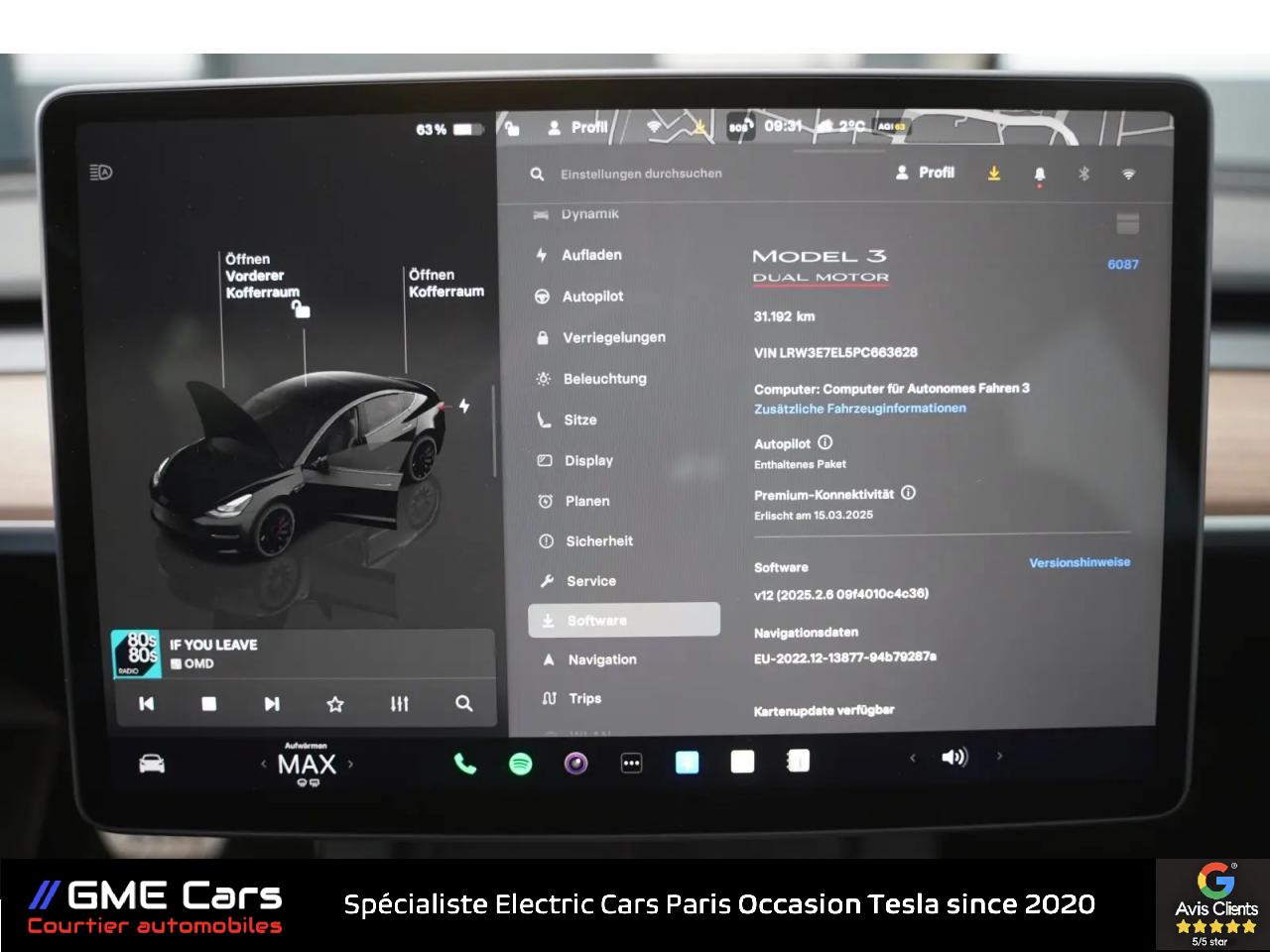Show Premium-Konnektivität info icon

908,492
